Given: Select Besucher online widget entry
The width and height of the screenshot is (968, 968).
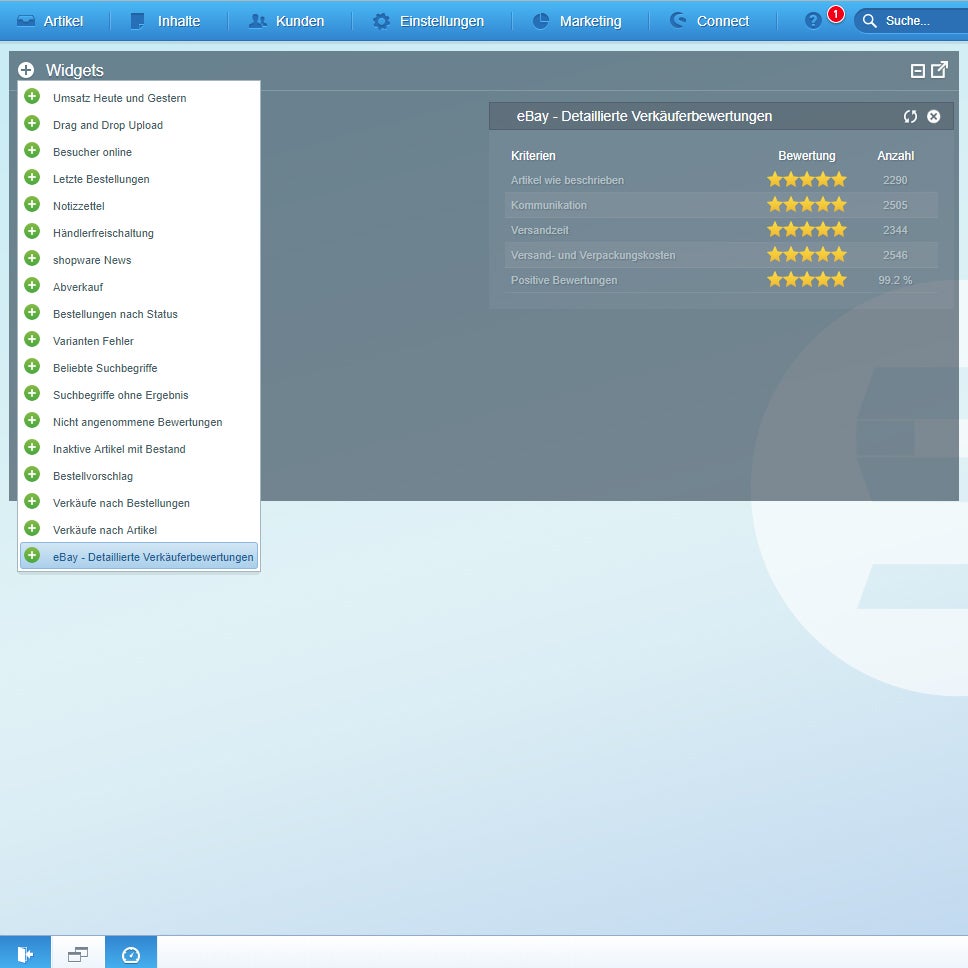Looking at the screenshot, I should 139,152.
